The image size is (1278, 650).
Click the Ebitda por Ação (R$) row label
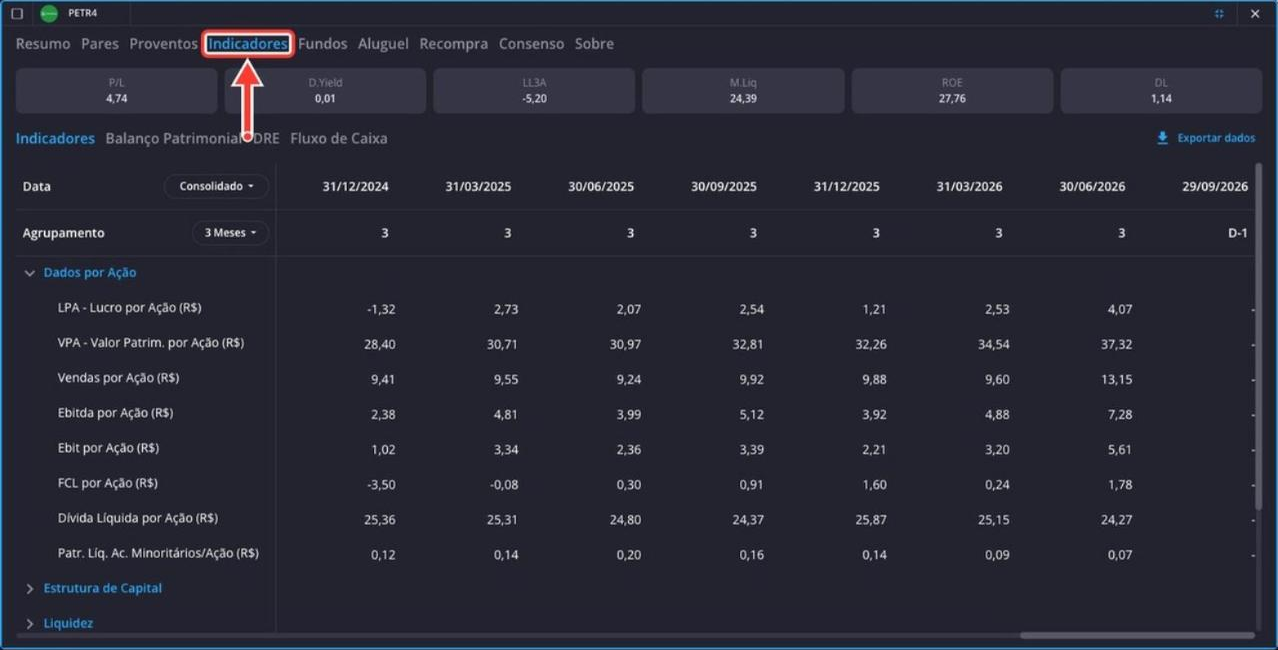(x=116, y=413)
